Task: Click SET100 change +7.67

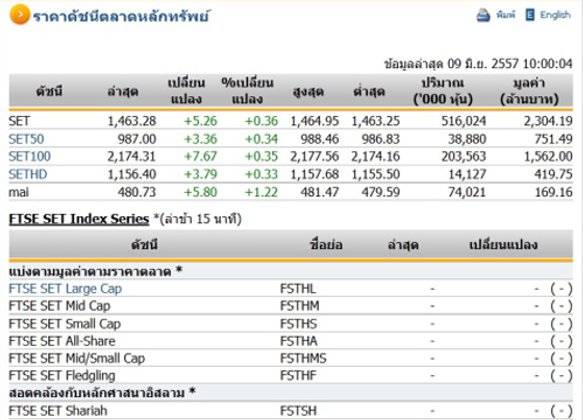Action: coord(200,156)
